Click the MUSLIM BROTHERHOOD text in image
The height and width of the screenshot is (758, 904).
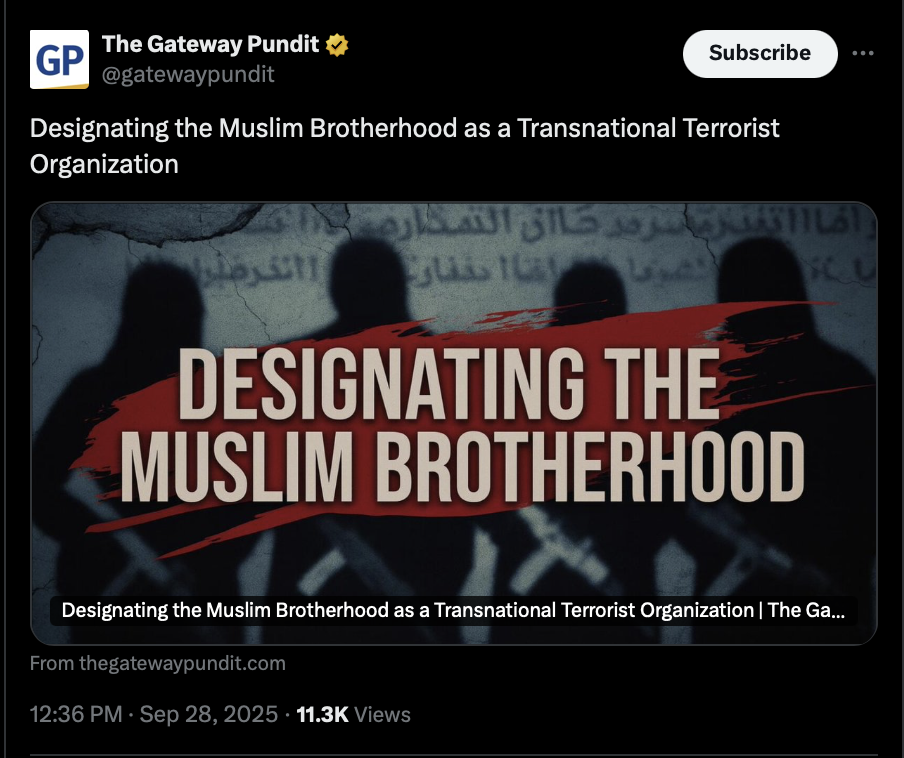click(x=462, y=467)
